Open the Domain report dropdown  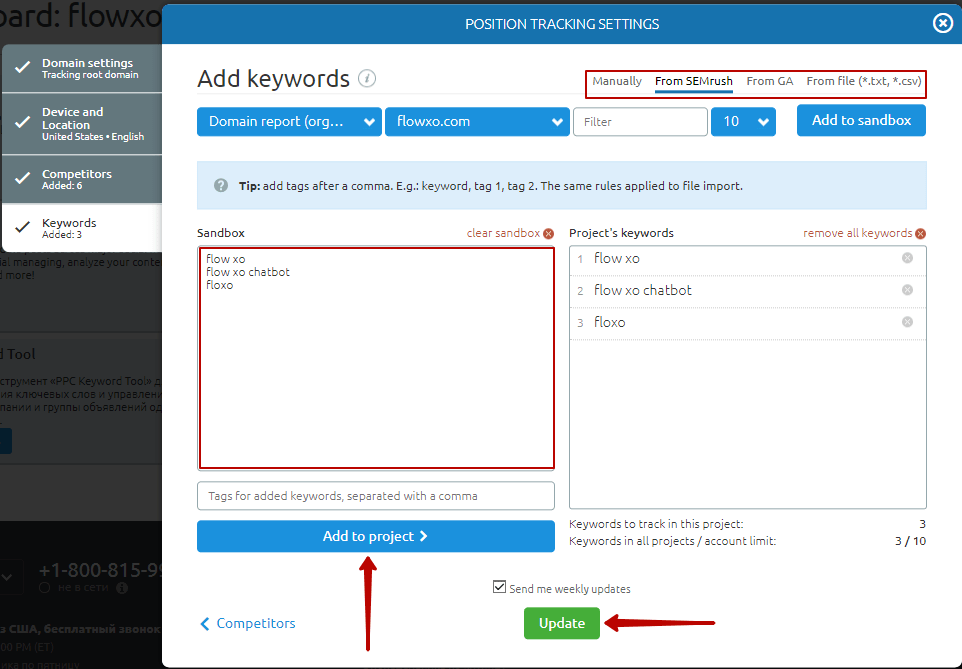click(x=289, y=122)
